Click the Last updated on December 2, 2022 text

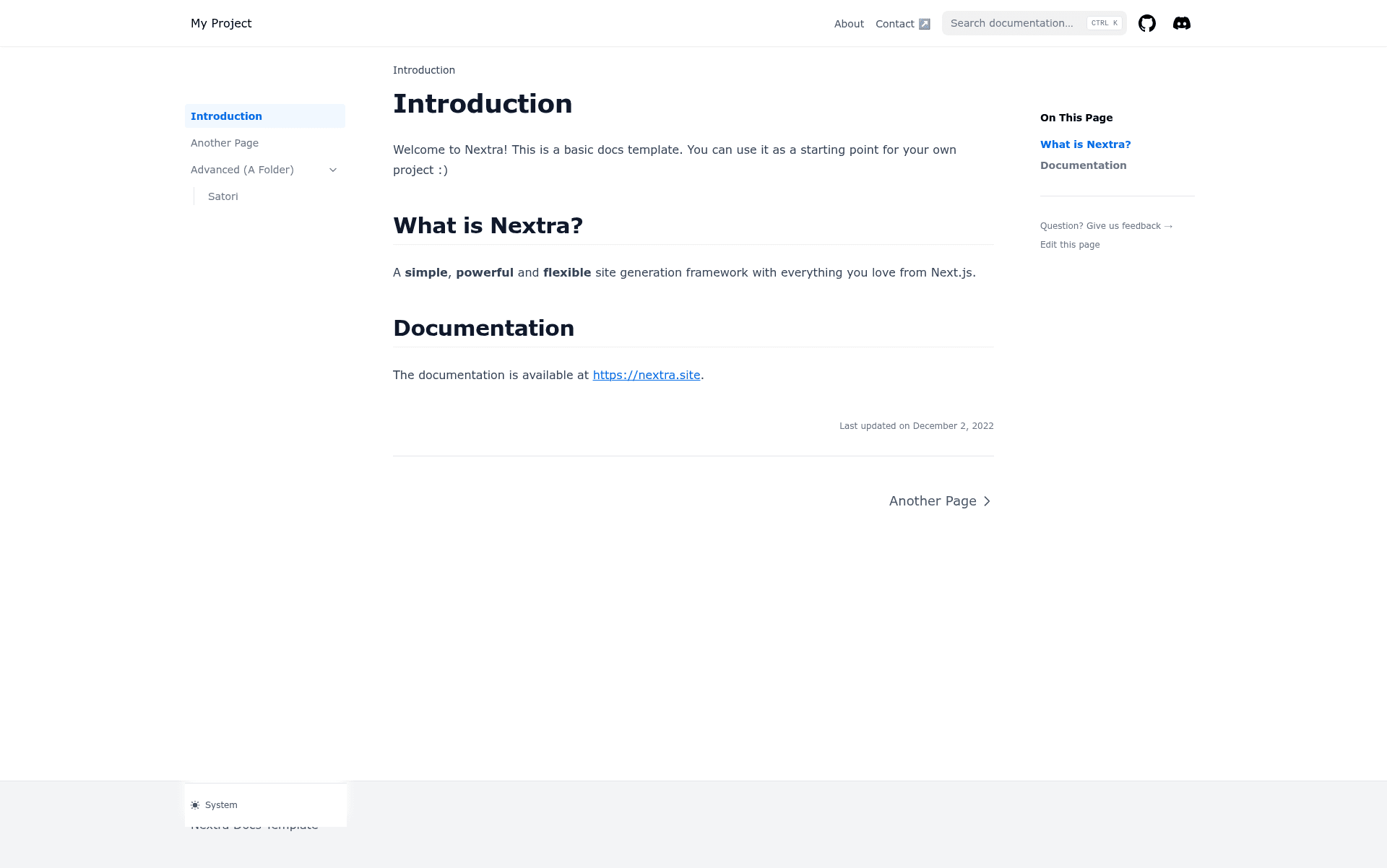tap(916, 426)
